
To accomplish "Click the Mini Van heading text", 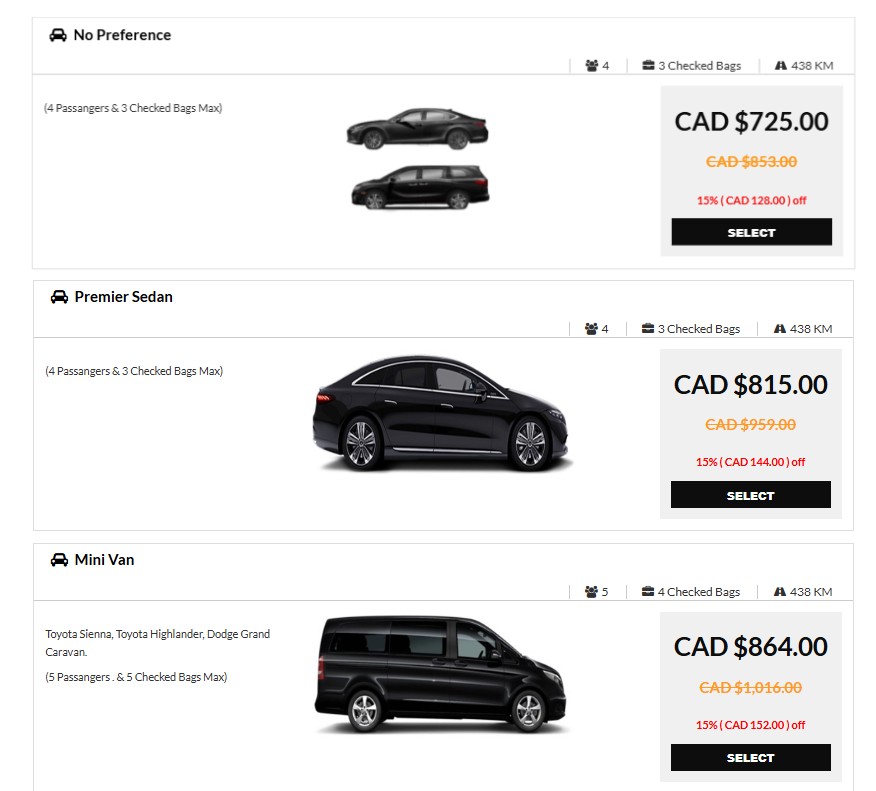I will pos(104,560).
